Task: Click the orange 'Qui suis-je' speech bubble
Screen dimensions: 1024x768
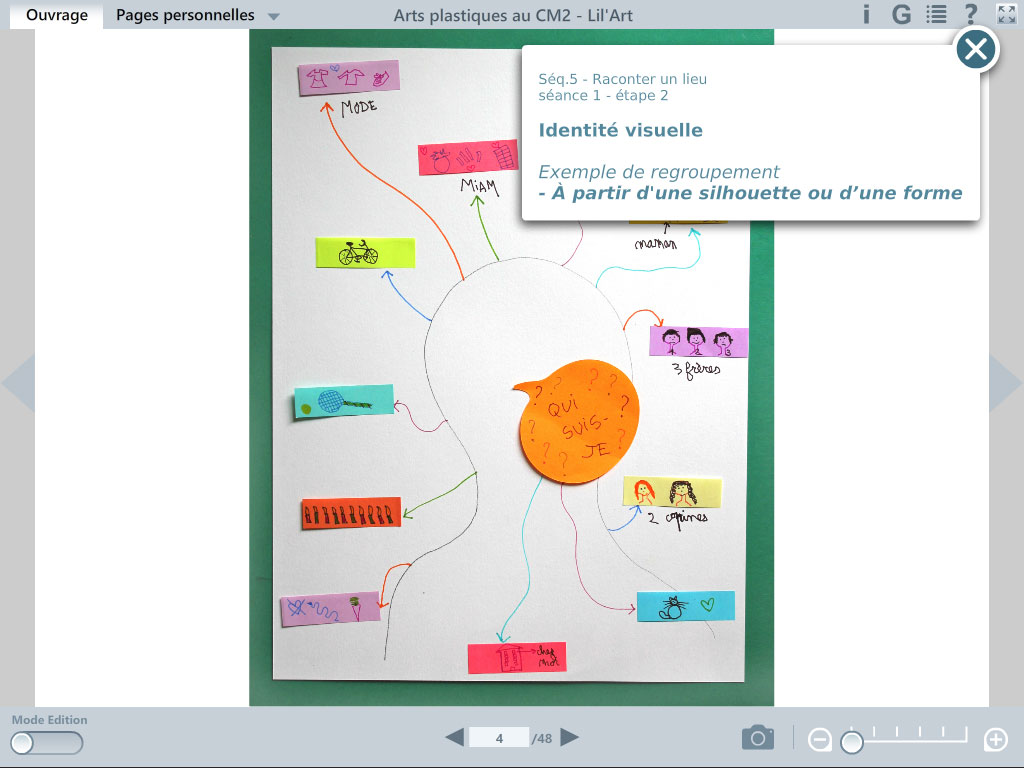Action: [x=580, y=420]
